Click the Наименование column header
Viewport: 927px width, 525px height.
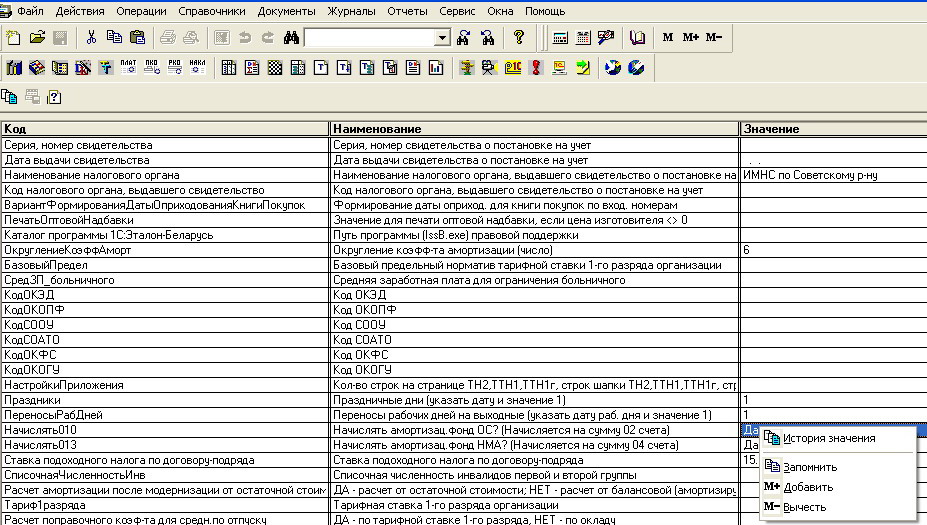click(534, 129)
